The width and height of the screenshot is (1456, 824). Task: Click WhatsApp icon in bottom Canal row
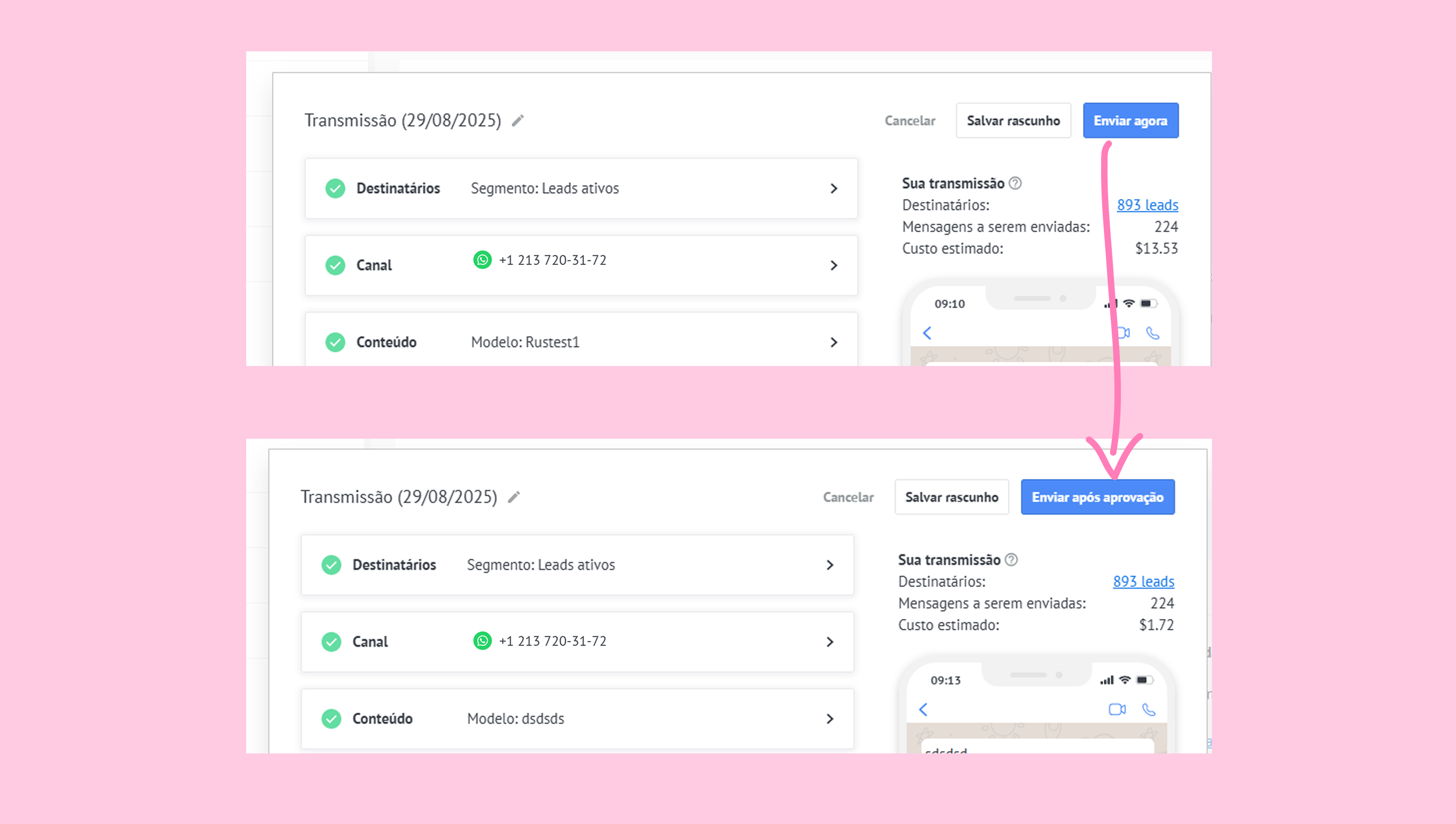pos(482,640)
